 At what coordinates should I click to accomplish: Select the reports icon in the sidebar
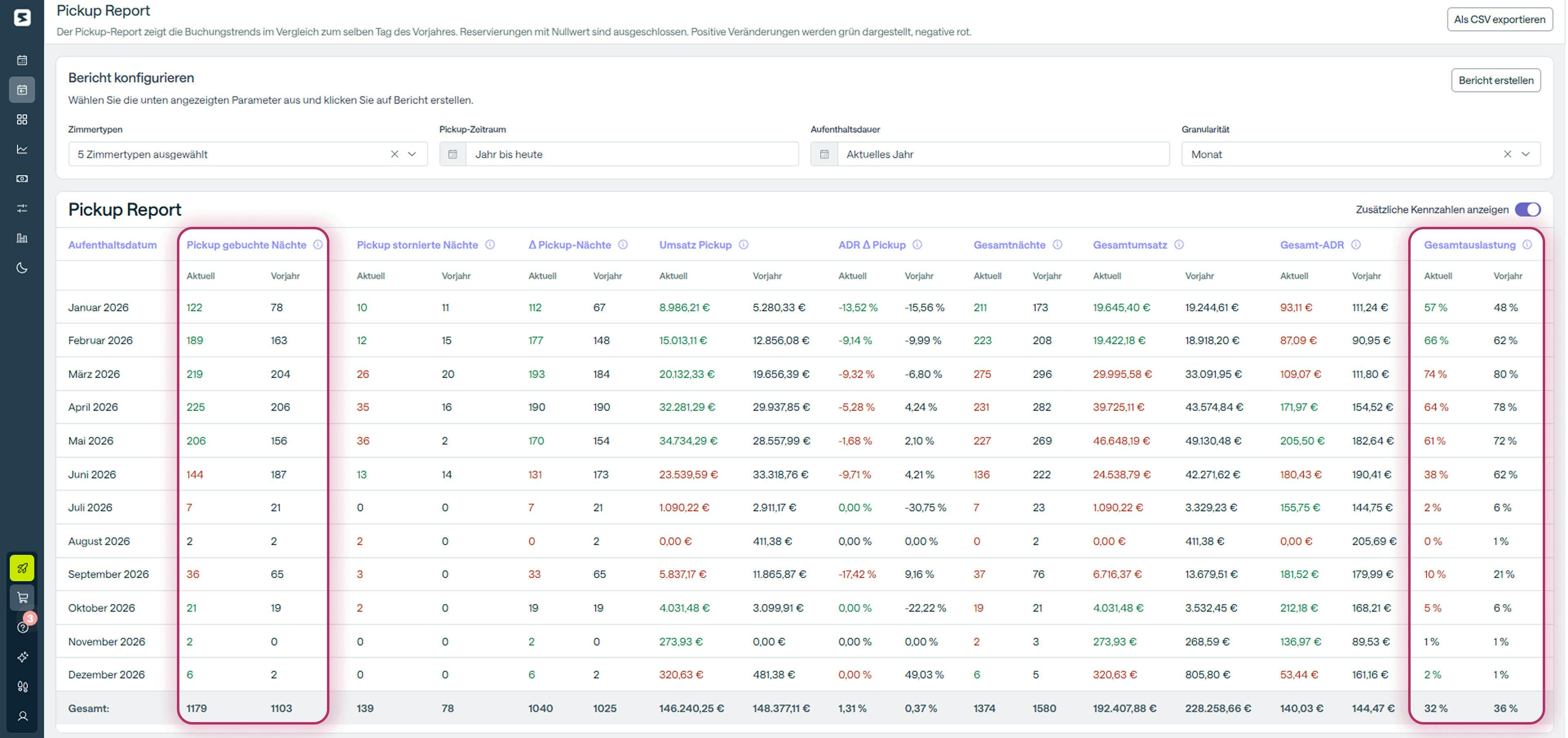pos(22,89)
